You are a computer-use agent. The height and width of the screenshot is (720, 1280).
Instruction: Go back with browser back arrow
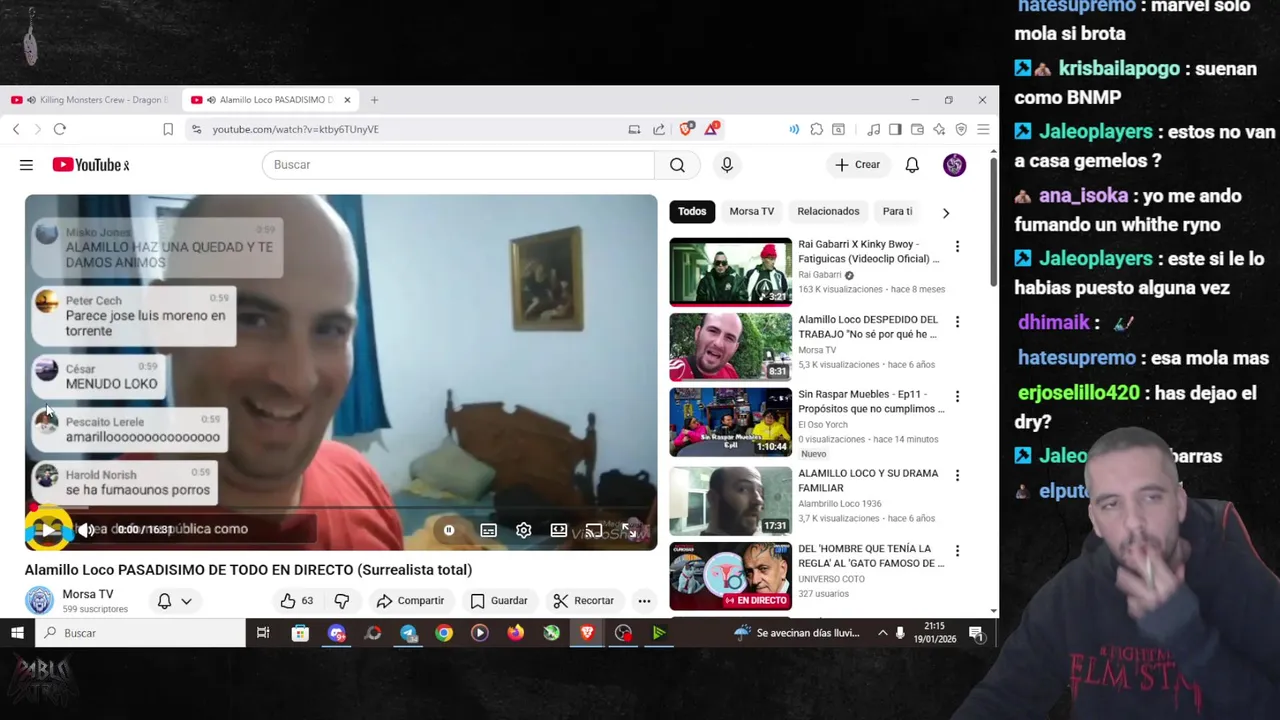16,129
